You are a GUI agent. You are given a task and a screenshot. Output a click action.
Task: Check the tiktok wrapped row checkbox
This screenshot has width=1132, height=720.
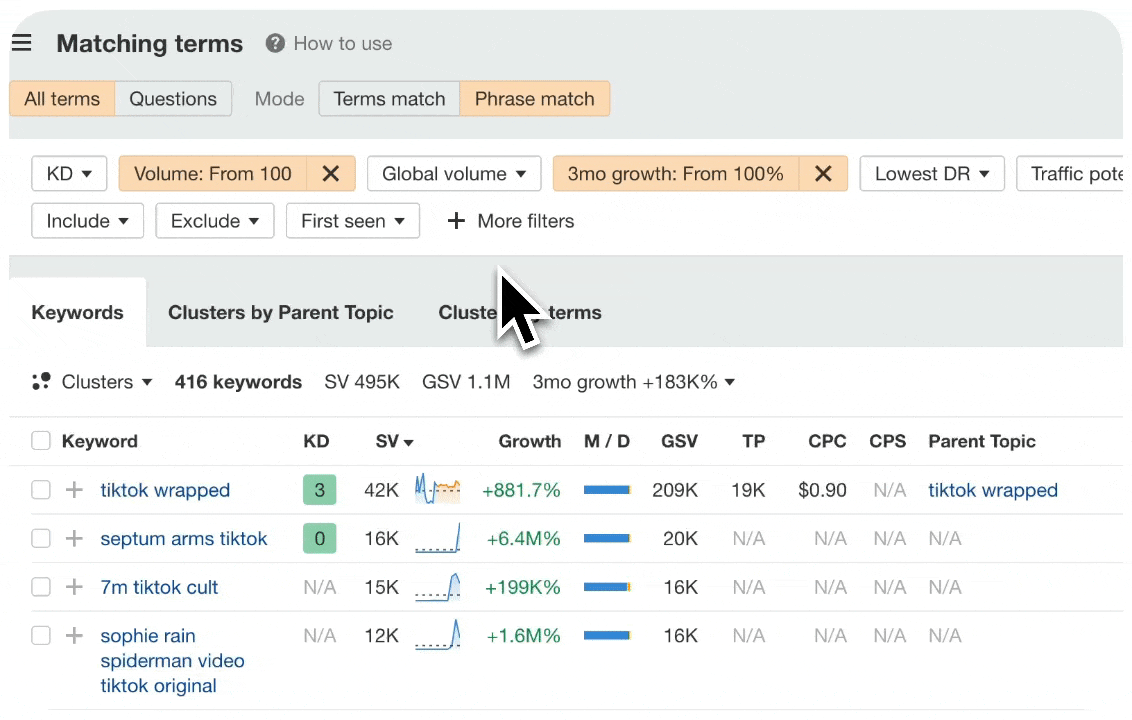(x=40, y=490)
